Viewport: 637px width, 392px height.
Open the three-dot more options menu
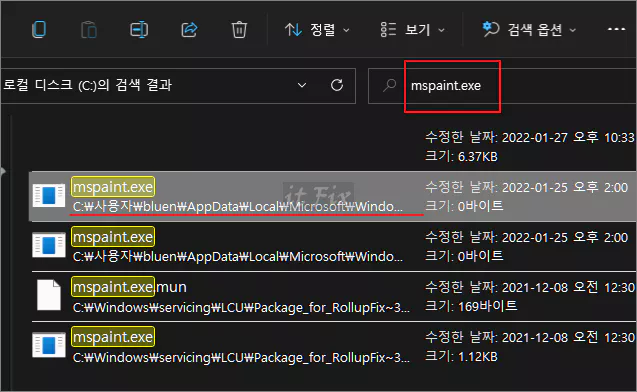pyautogui.click(x=616, y=29)
